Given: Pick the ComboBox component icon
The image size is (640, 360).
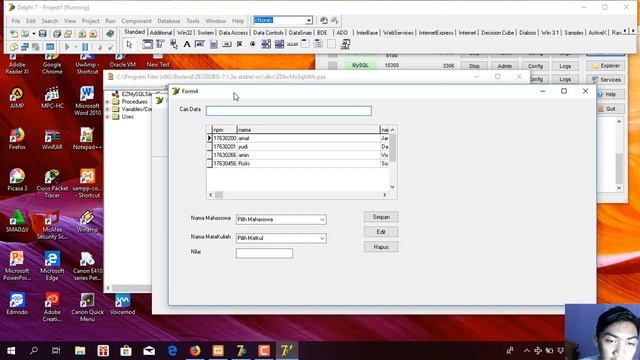Looking at the screenshot, I should pyautogui.click(x=279, y=44).
